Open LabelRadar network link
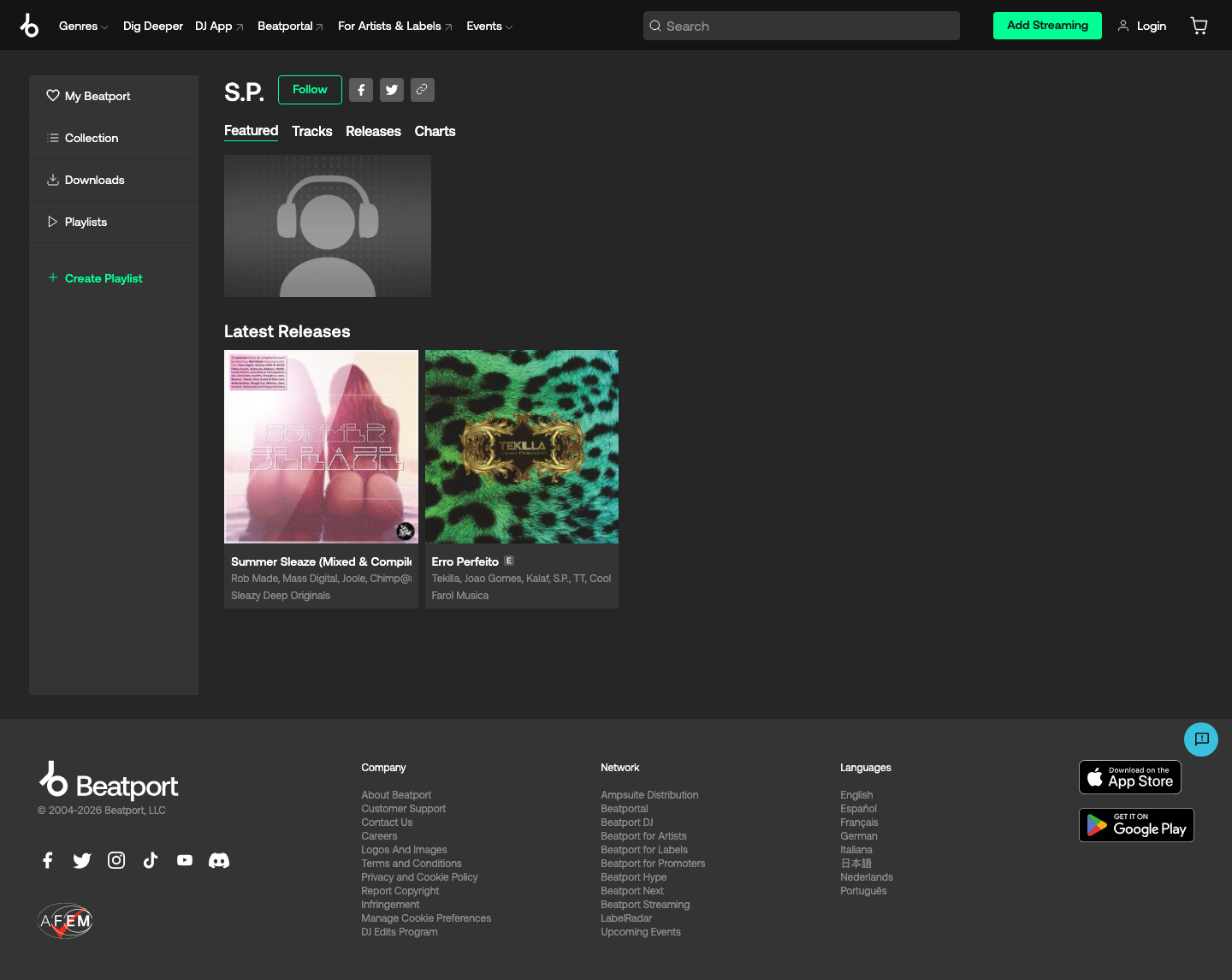Image resolution: width=1232 pixels, height=980 pixels. point(626,918)
